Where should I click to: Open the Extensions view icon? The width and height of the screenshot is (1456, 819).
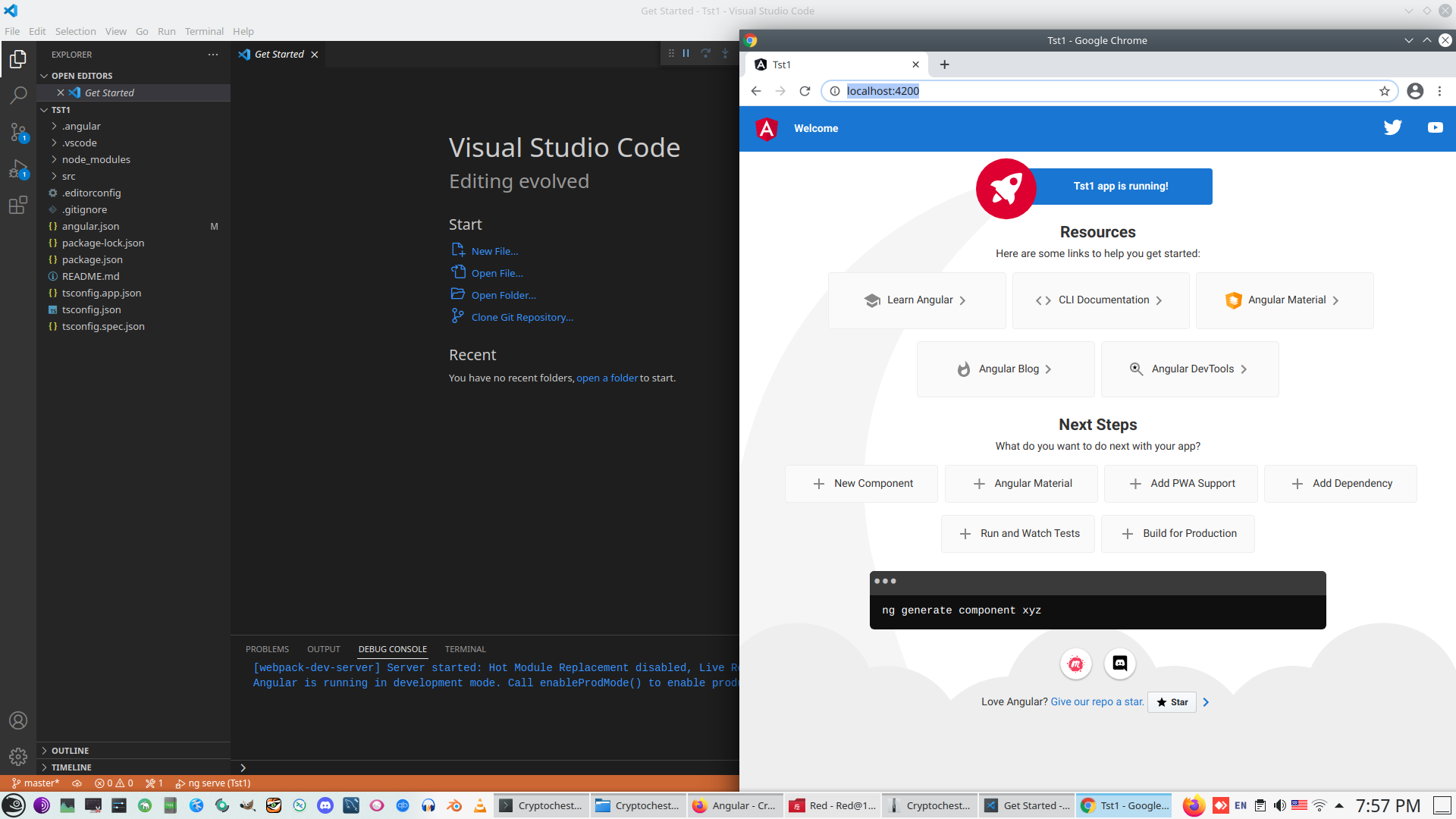(x=18, y=206)
